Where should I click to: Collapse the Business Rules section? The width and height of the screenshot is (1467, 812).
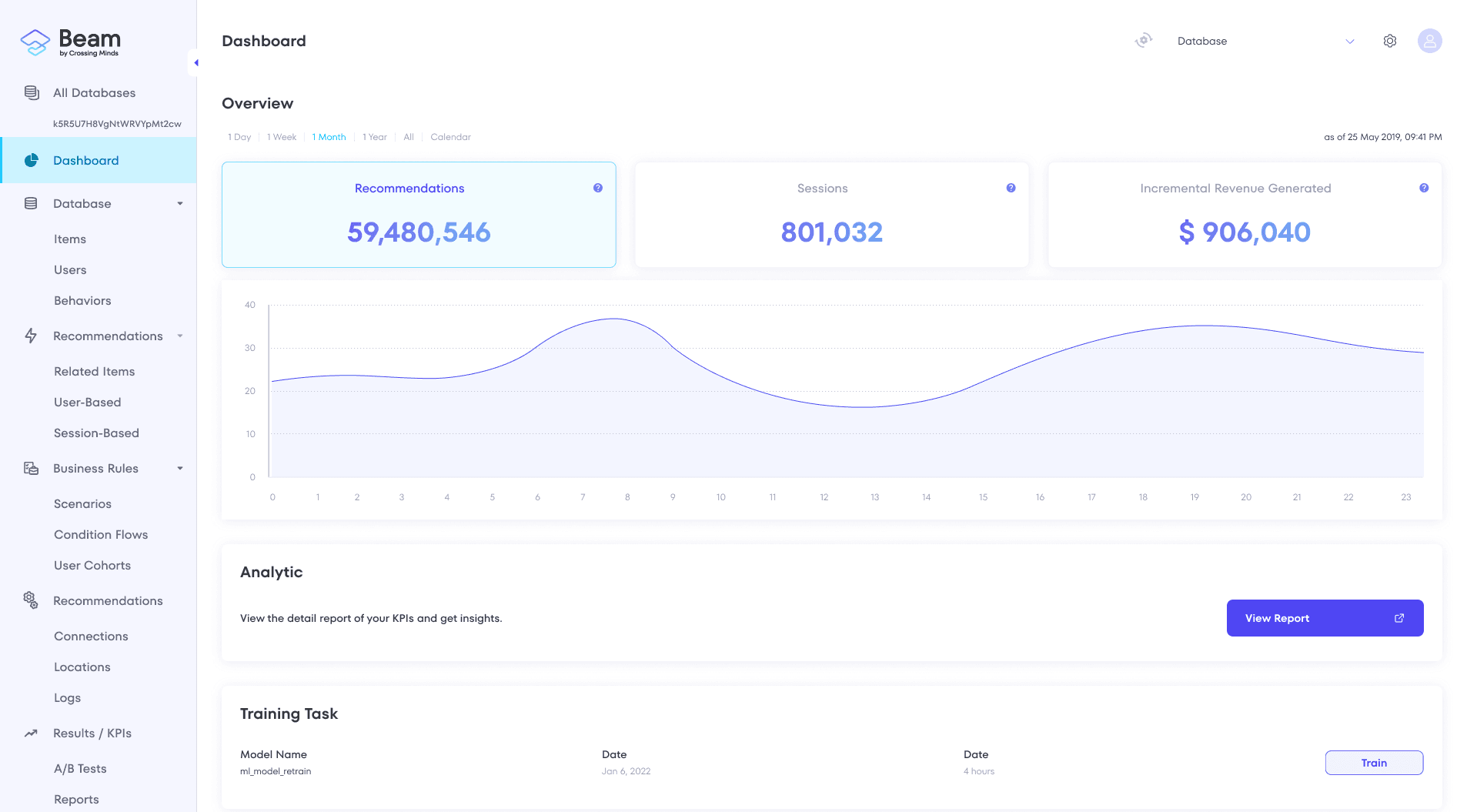pos(180,469)
